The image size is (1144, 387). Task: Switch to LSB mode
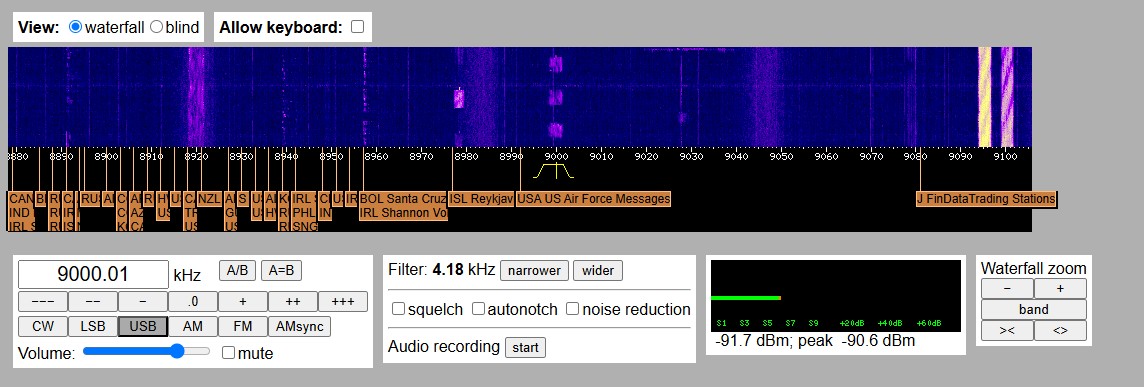93,326
